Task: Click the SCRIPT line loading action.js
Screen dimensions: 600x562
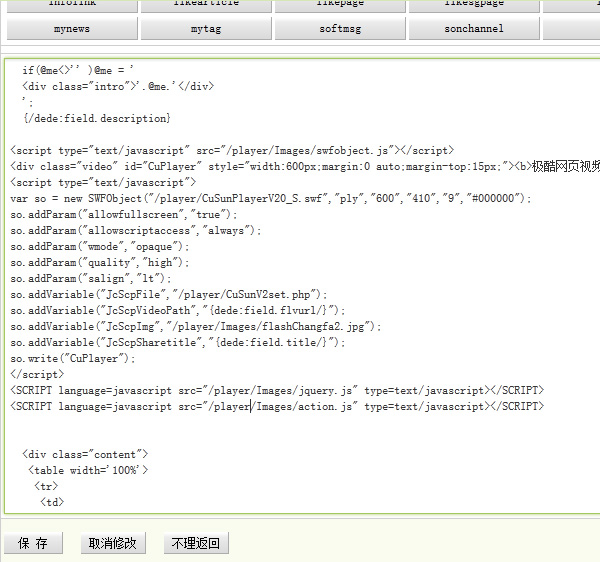Action: click(x=277, y=406)
